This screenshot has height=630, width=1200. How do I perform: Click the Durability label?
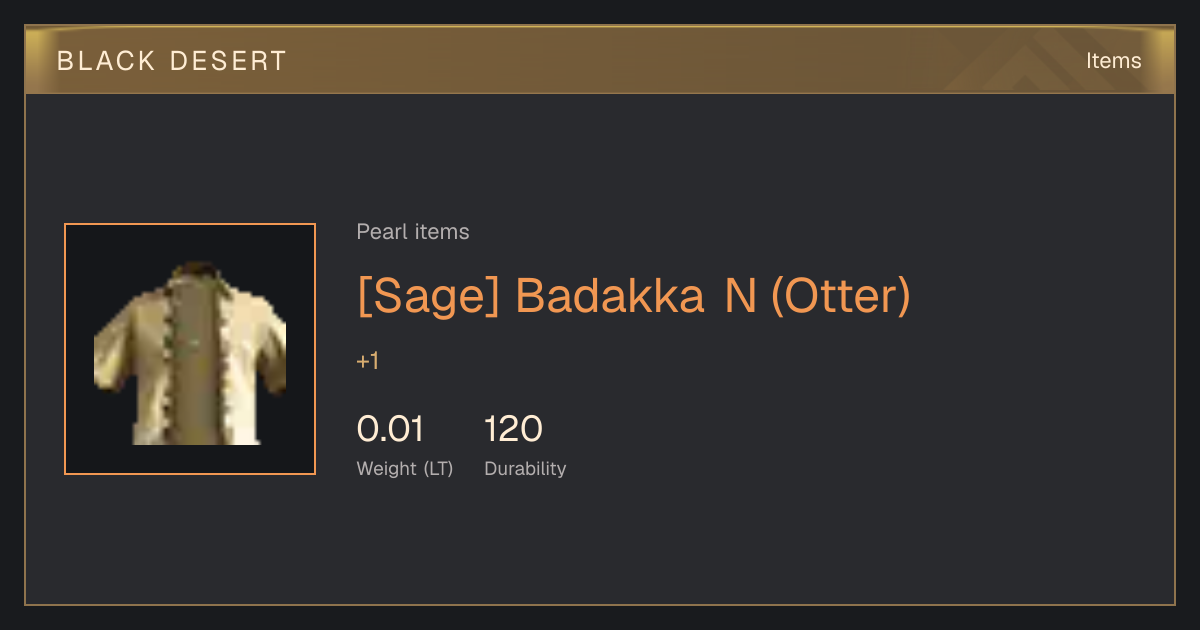[525, 469]
